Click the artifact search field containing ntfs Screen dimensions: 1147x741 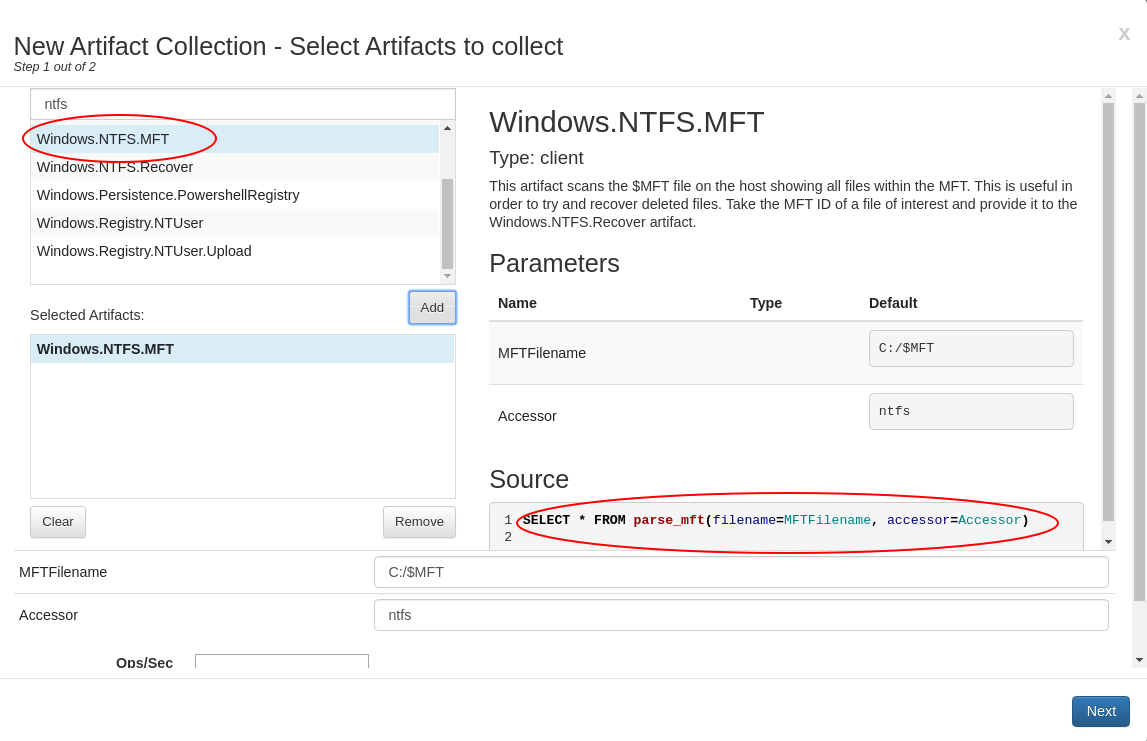tap(243, 104)
